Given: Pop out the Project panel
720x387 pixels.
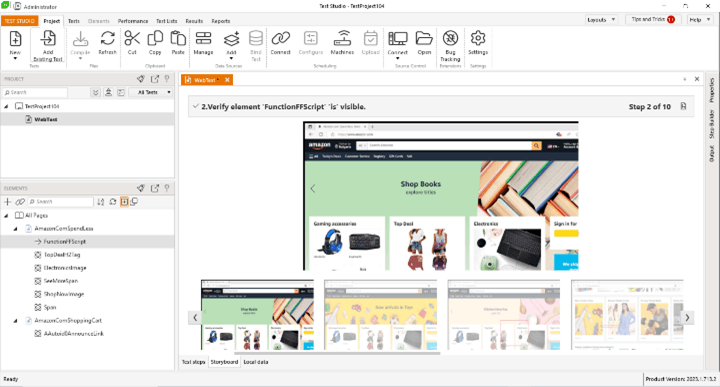Looking at the screenshot, I should click(155, 79).
